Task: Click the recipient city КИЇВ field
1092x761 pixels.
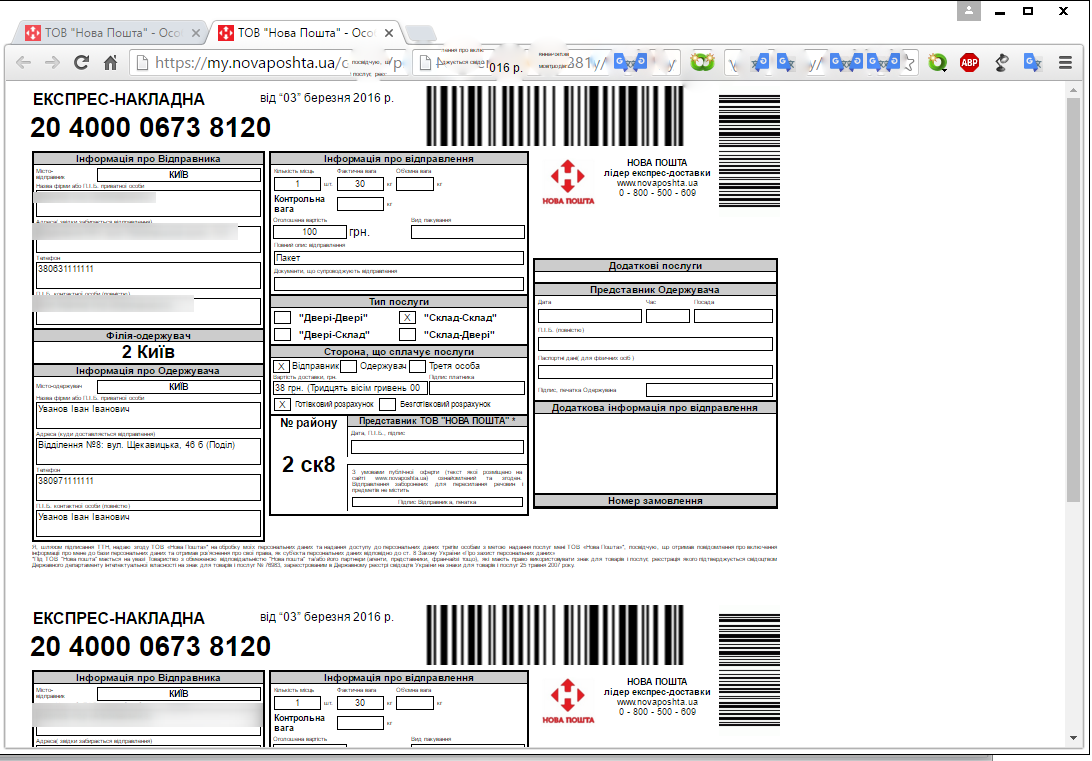Action: [179, 386]
